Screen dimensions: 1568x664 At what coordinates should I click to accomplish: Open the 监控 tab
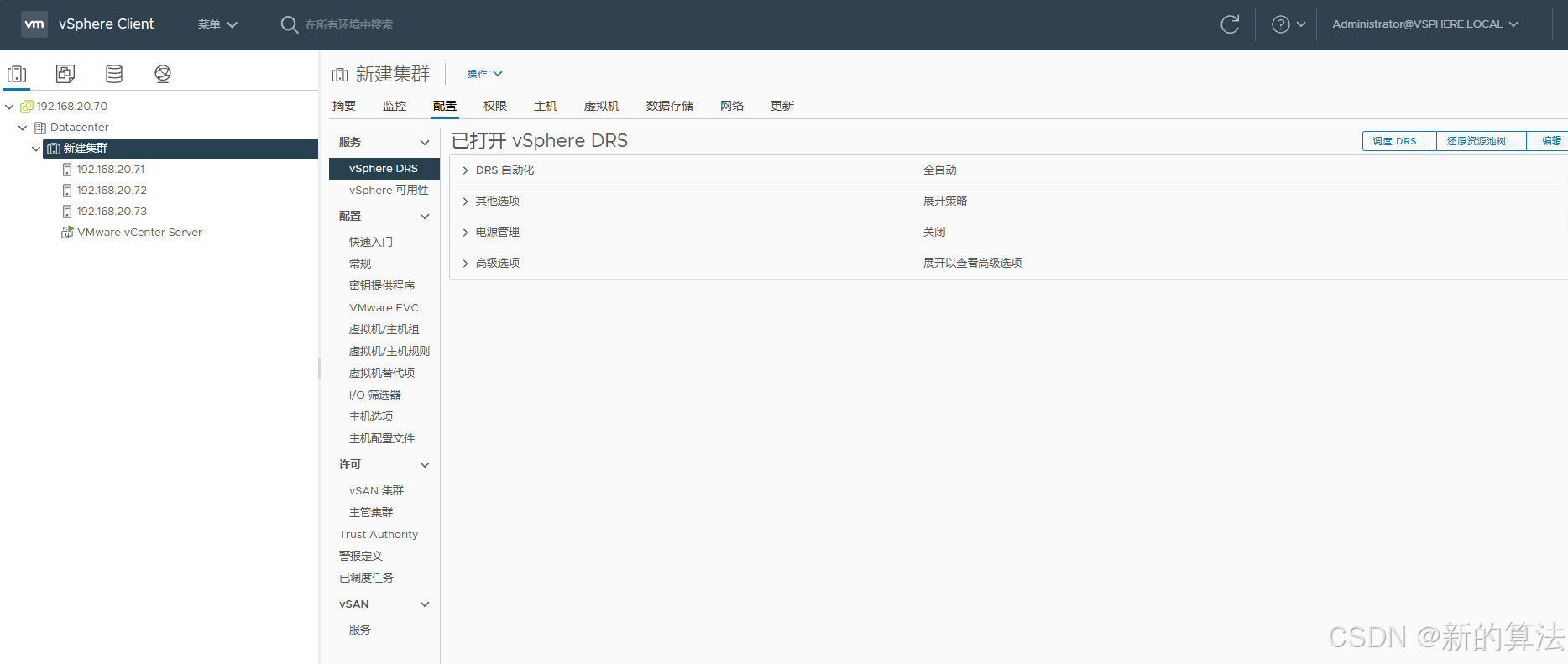point(395,106)
